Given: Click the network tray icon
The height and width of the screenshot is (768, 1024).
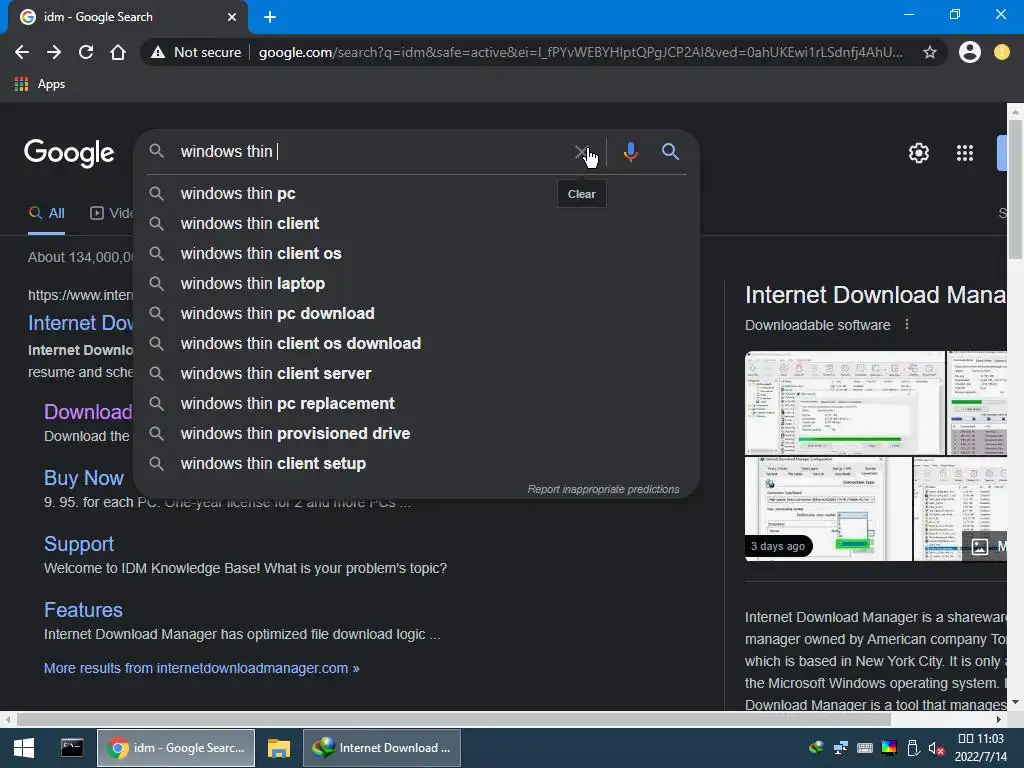Looking at the screenshot, I should (x=840, y=748).
